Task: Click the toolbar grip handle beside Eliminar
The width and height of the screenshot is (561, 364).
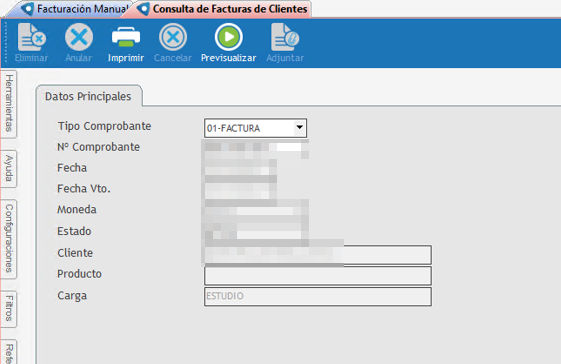Action: [x=5, y=43]
